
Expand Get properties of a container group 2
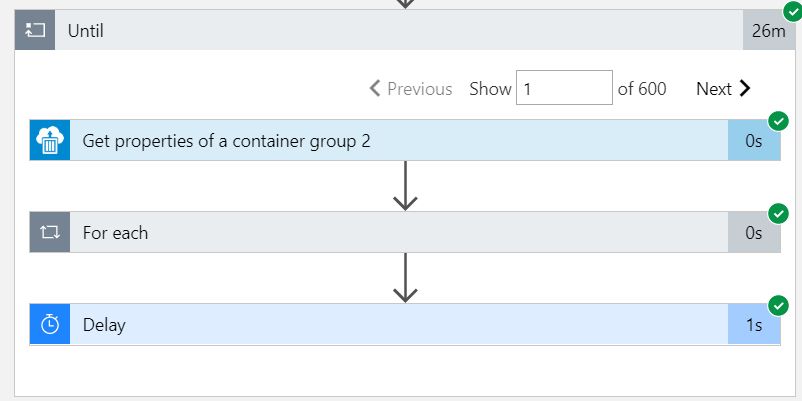[400, 141]
